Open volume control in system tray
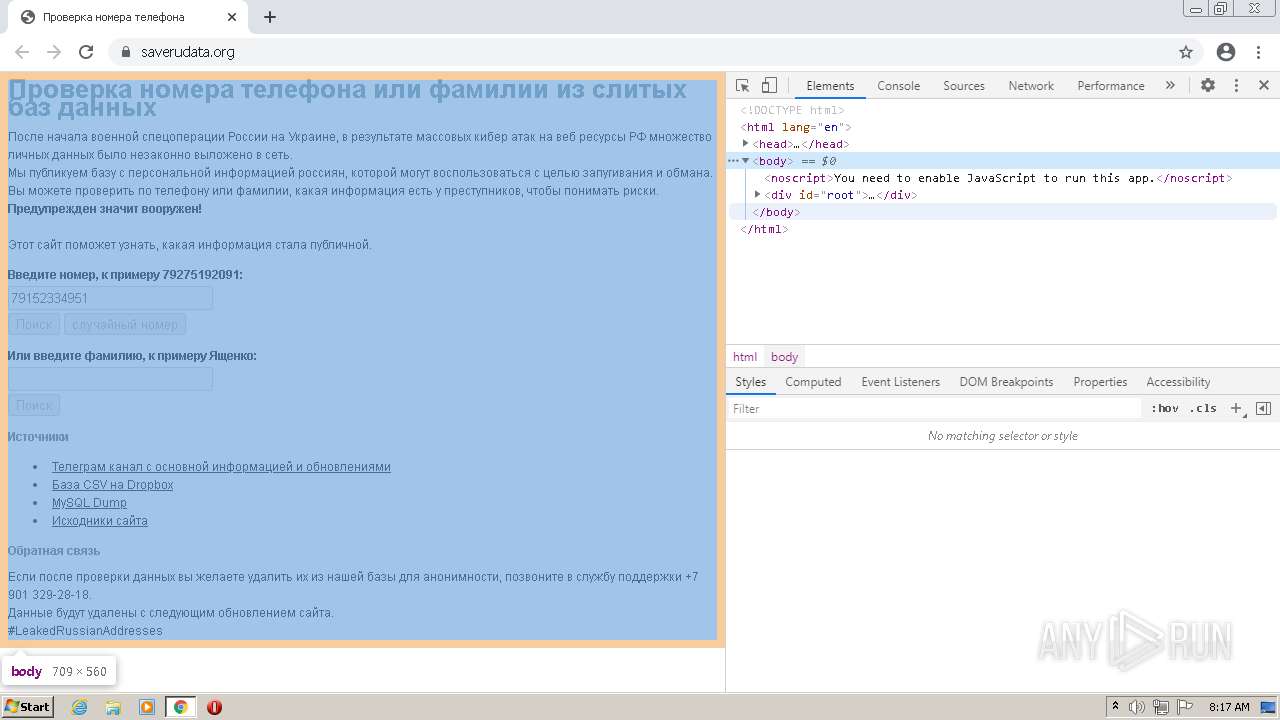Screen dimensions: 1280x720 click(1138, 707)
